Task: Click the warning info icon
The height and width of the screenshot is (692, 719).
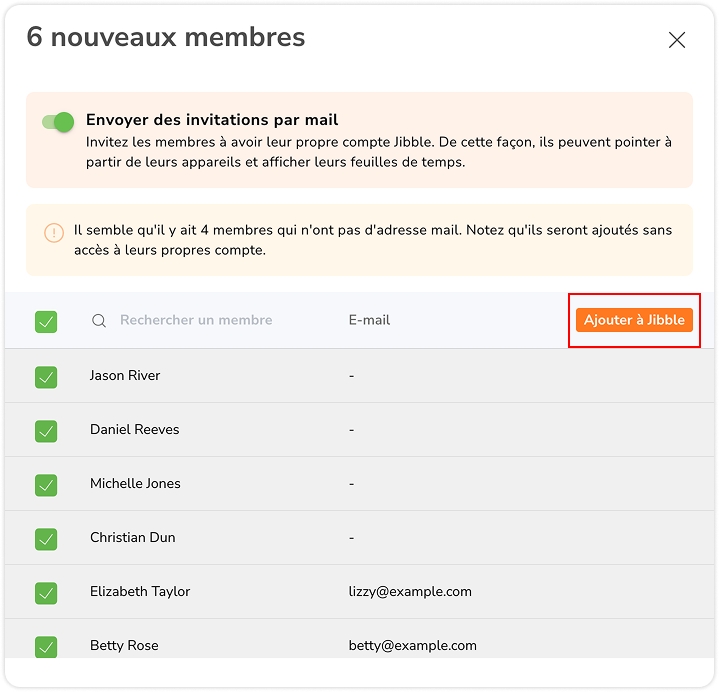Action: click(54, 233)
